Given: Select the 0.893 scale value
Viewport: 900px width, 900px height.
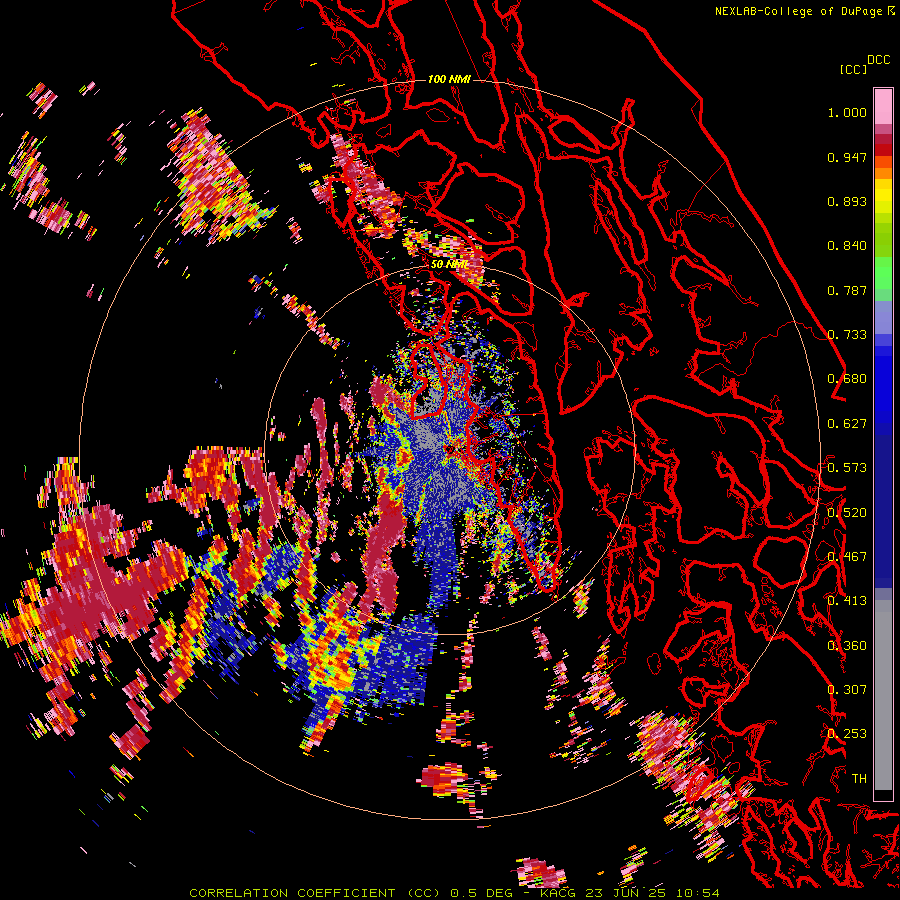Looking at the screenshot, I should tap(847, 201).
